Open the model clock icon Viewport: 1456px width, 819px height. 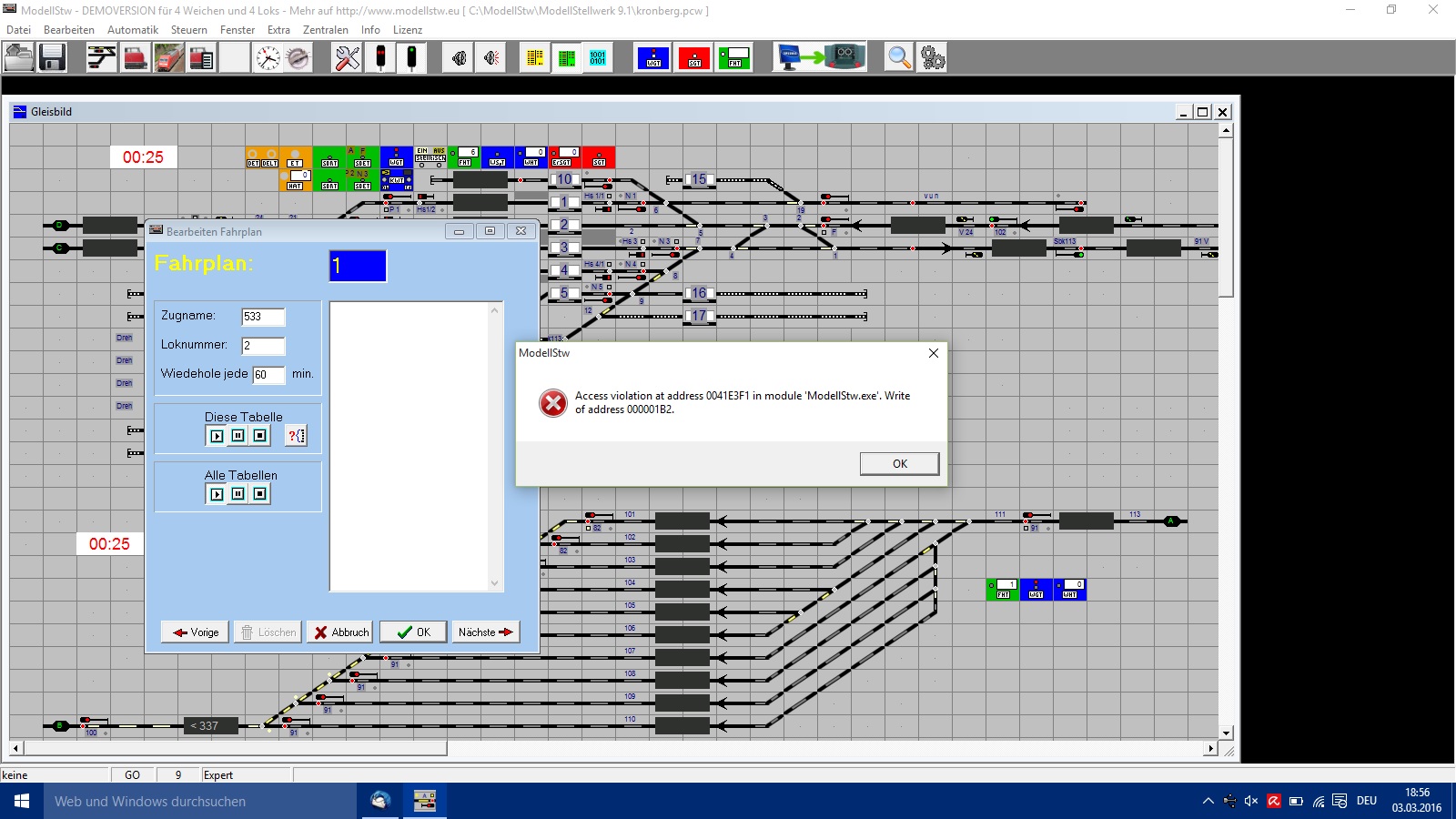268,57
